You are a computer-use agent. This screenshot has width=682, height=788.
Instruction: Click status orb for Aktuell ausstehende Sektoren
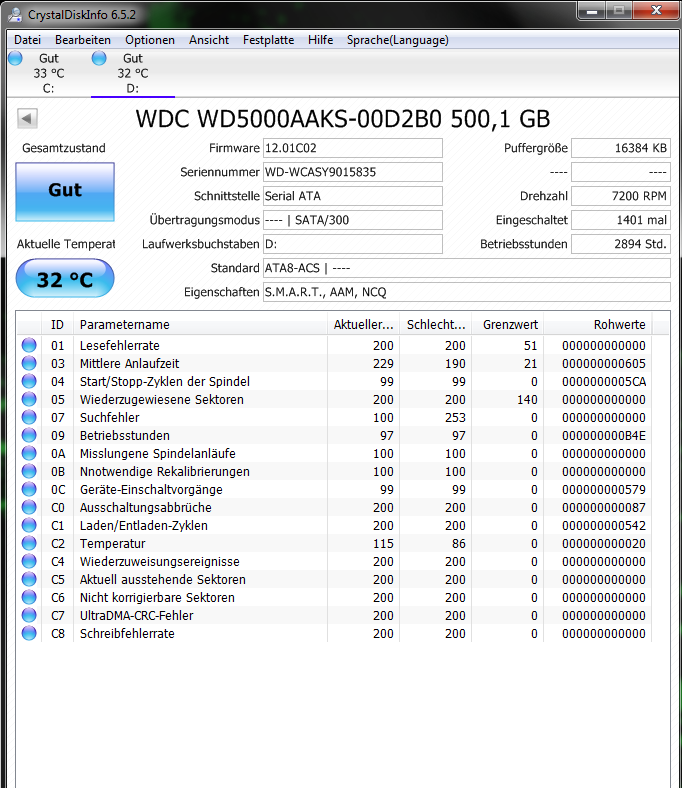coord(29,579)
